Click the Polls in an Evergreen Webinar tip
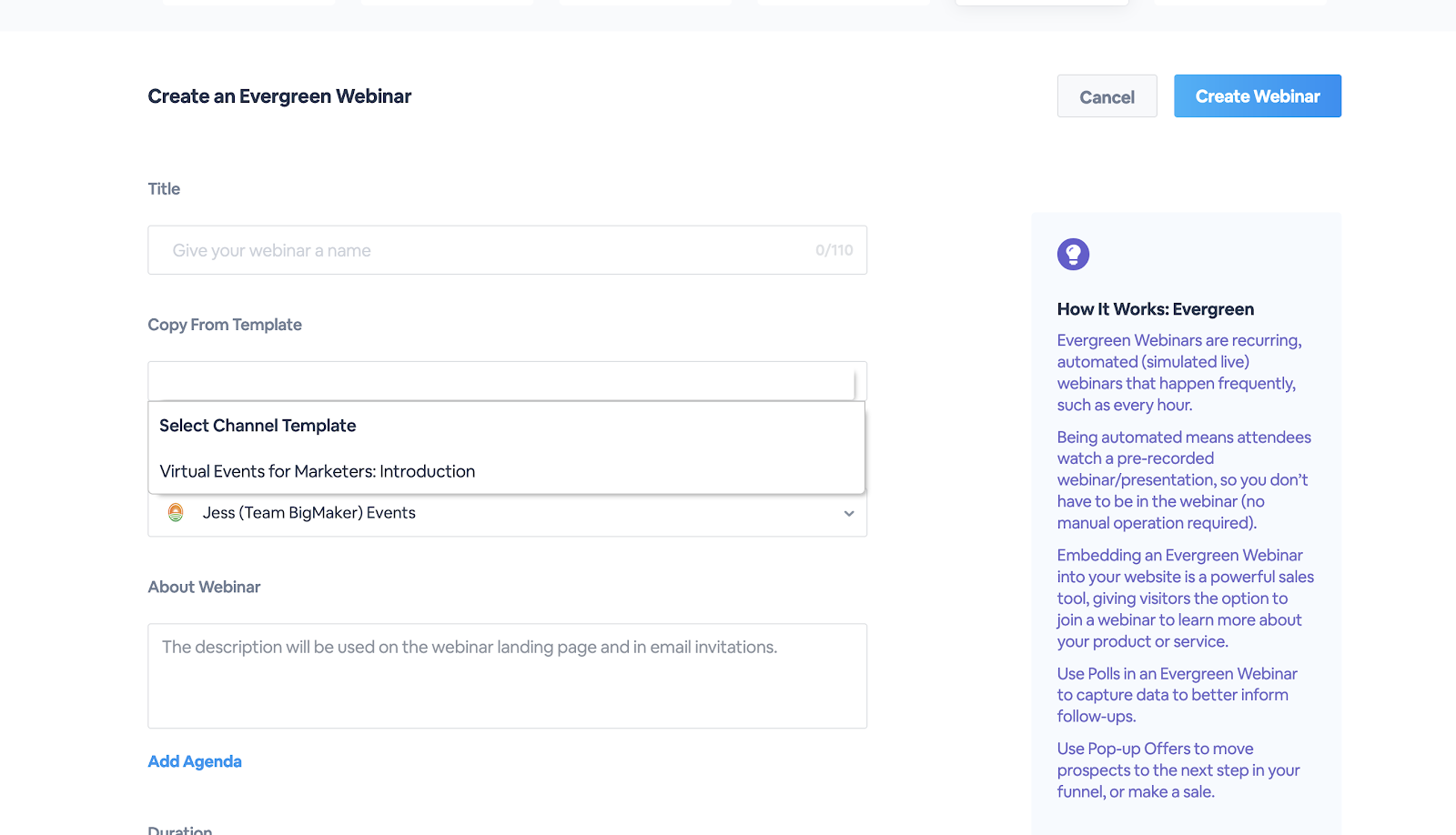The width and height of the screenshot is (1456, 835). [x=1177, y=695]
